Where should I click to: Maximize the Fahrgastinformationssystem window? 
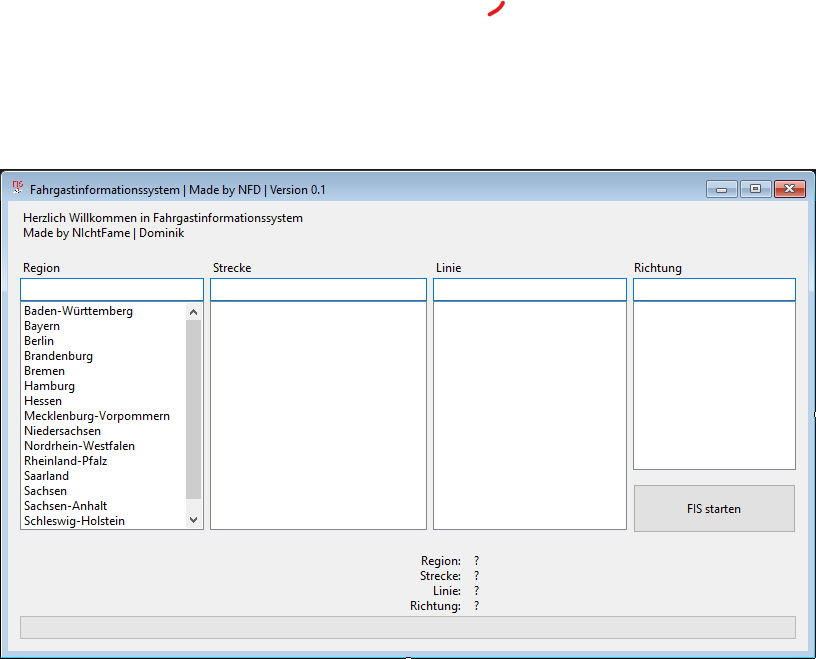755,189
